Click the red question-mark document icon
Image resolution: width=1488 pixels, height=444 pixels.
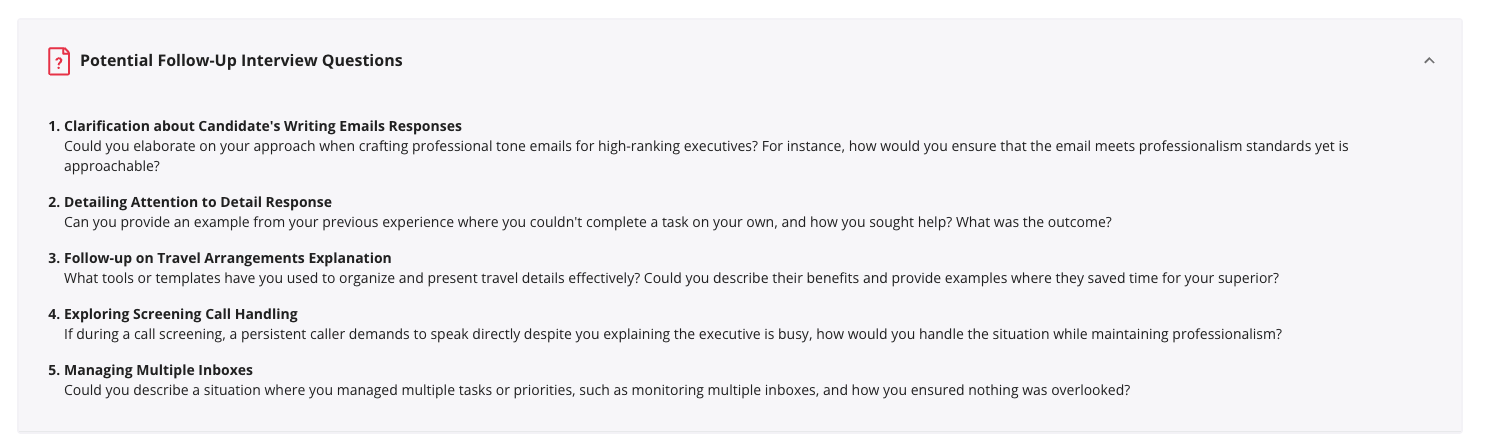coord(59,61)
